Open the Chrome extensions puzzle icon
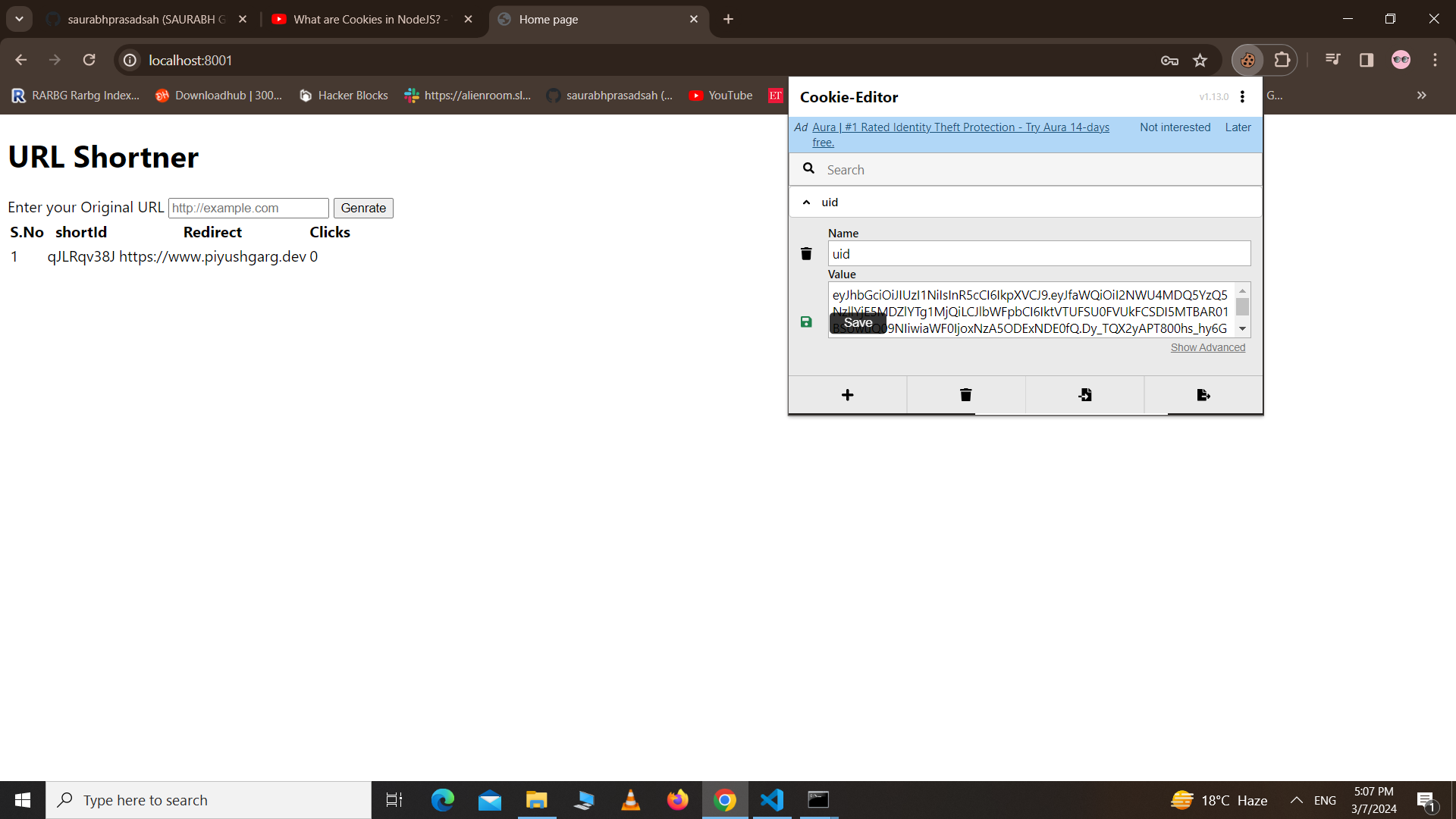This screenshot has height=819, width=1456. click(1282, 60)
